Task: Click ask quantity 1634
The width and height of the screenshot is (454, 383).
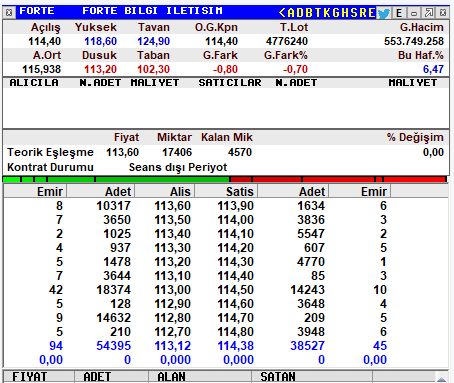Action: click(311, 206)
